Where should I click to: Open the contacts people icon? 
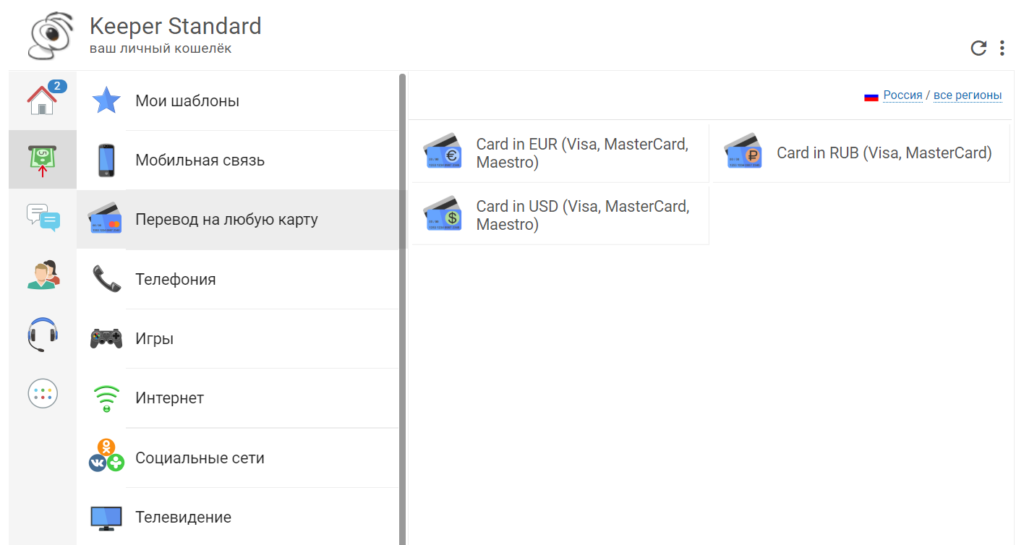[x=43, y=275]
